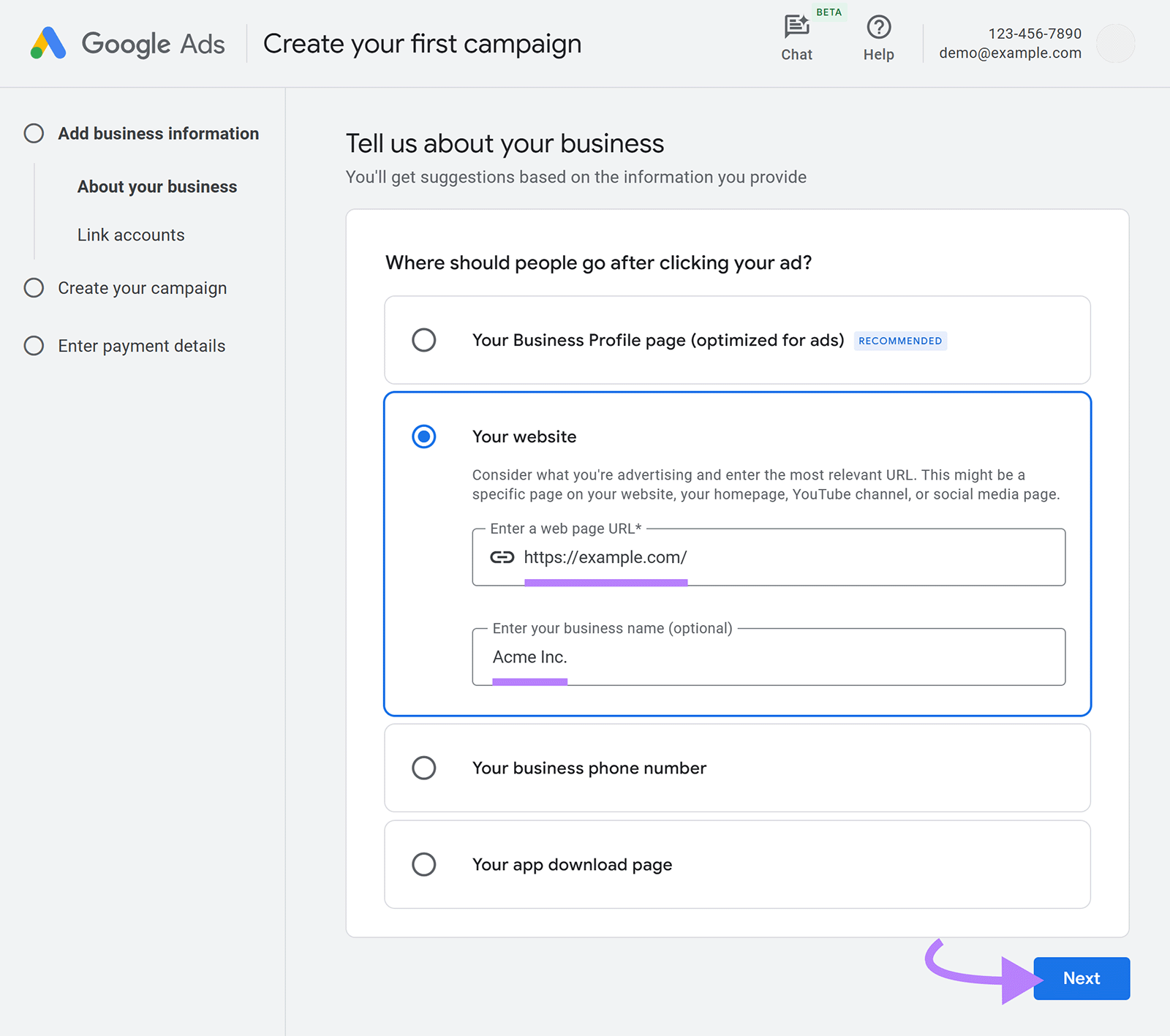Screen dimensions: 1170x1036
Task: Go to About your business
Action: (x=156, y=186)
